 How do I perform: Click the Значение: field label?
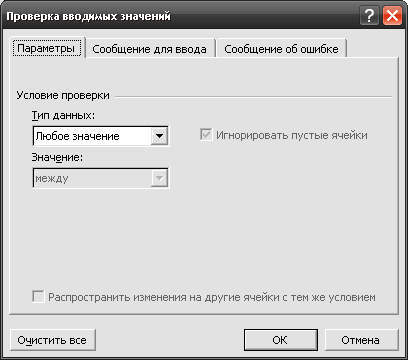pos(57,157)
